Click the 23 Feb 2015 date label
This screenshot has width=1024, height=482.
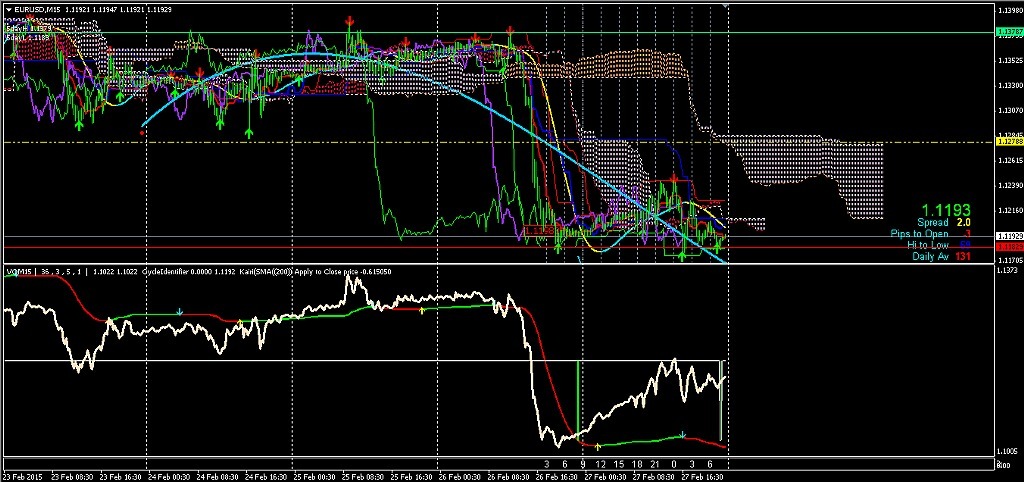pos(23,475)
